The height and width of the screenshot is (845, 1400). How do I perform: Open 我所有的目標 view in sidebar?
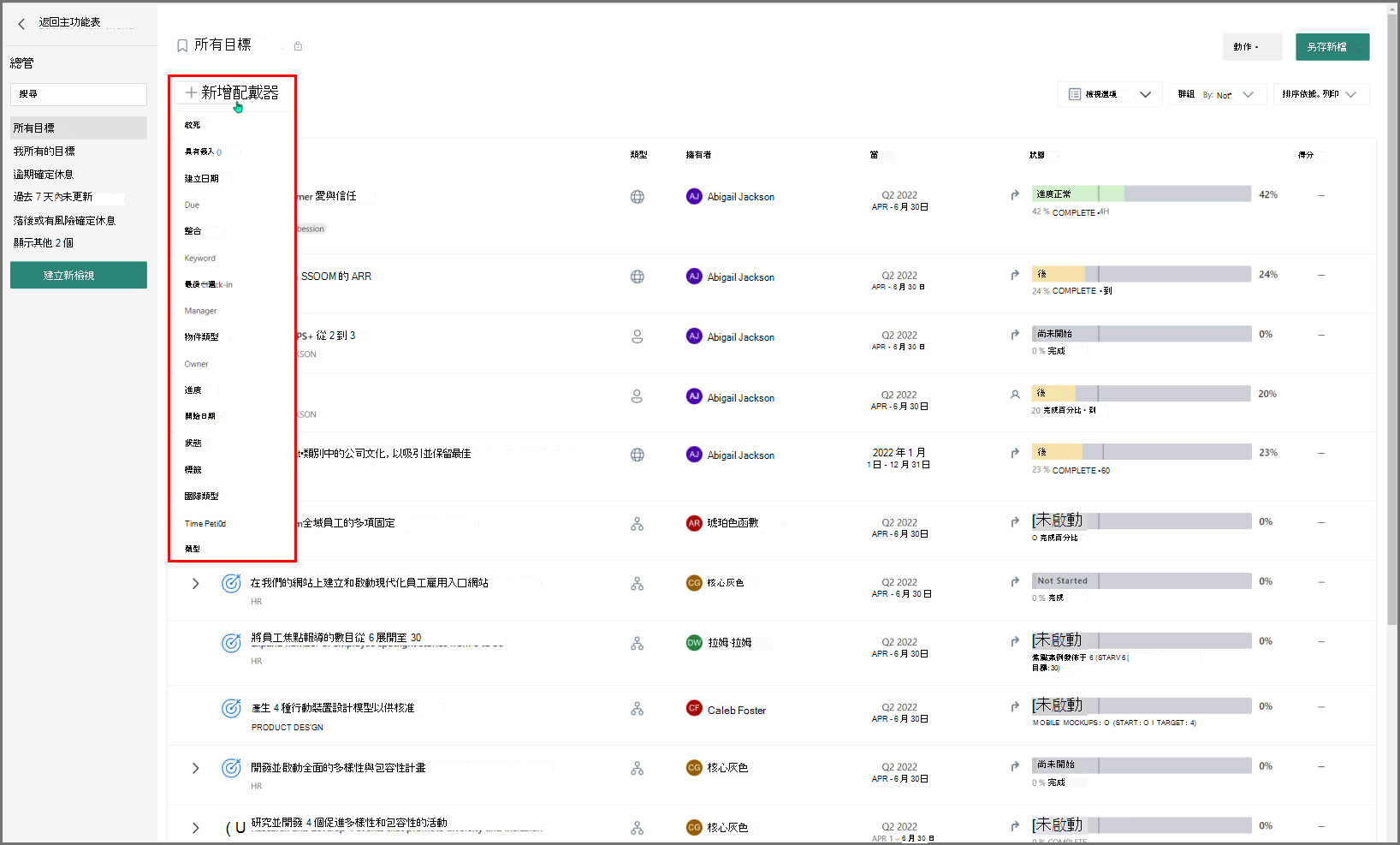pyautogui.click(x=44, y=152)
